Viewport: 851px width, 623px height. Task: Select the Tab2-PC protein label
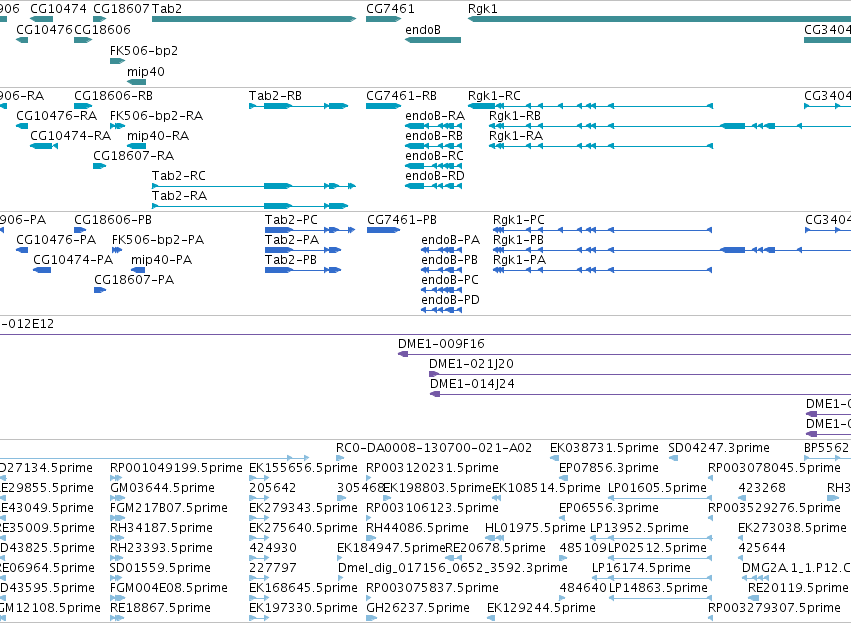coord(291,220)
